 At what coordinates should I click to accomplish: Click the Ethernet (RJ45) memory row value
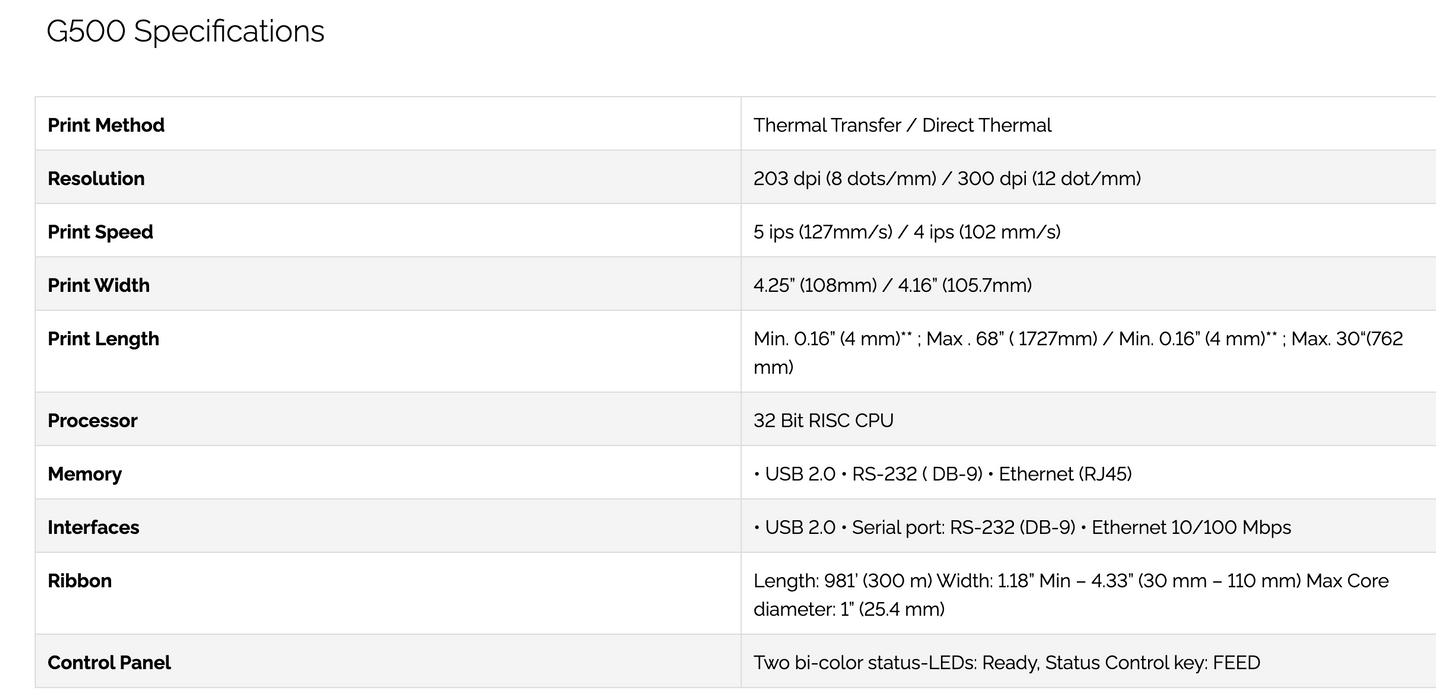point(1064,474)
